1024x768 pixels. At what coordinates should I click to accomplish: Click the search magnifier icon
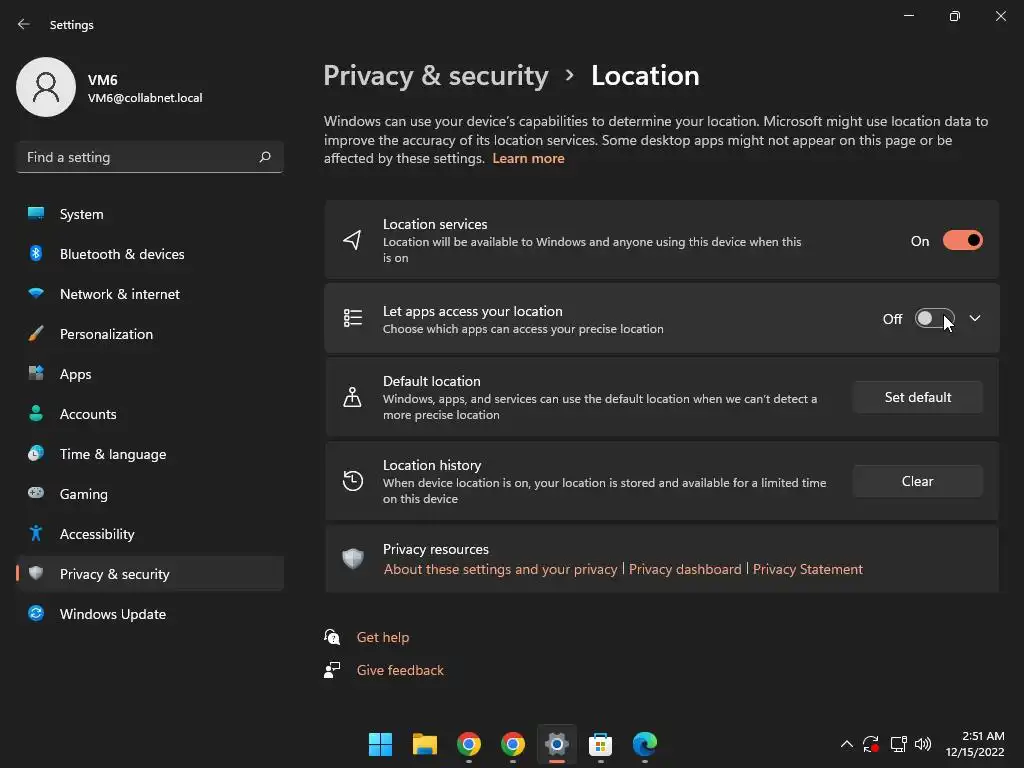(x=265, y=157)
